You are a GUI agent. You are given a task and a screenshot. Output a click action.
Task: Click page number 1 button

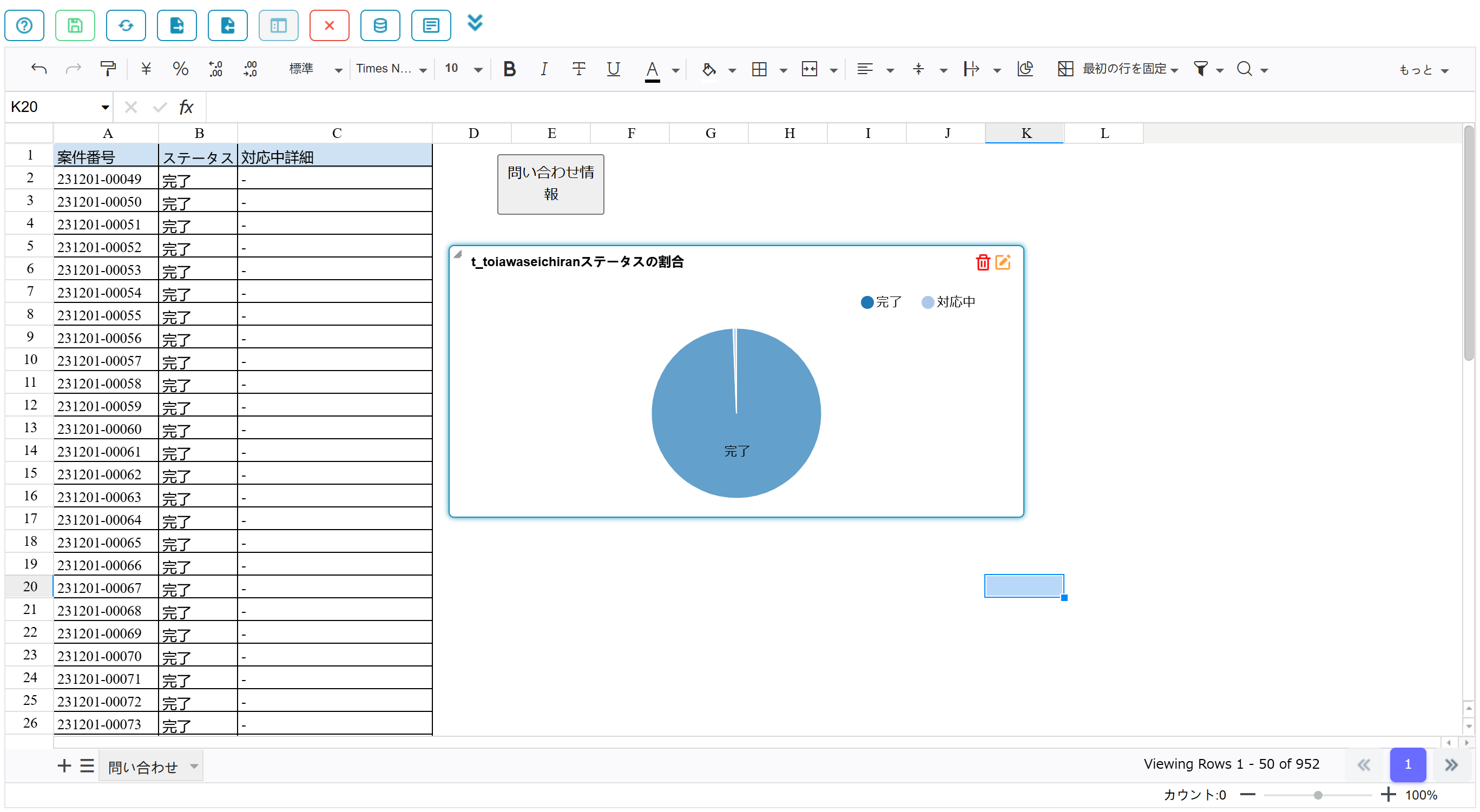[x=1407, y=764]
